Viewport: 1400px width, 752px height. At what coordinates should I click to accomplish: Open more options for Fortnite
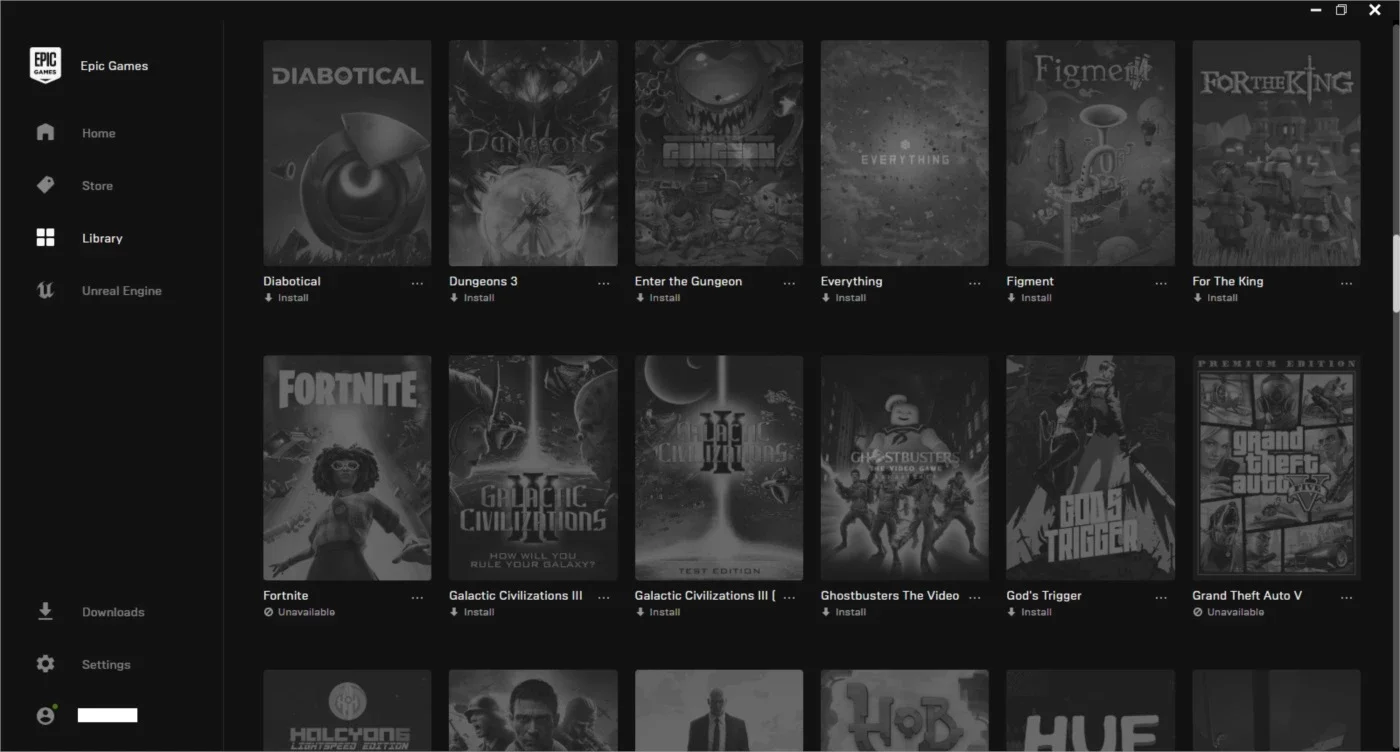417,598
